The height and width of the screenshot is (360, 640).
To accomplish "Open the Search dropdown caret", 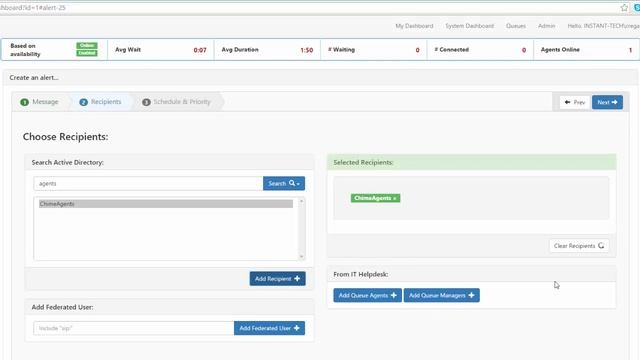I will point(298,184).
